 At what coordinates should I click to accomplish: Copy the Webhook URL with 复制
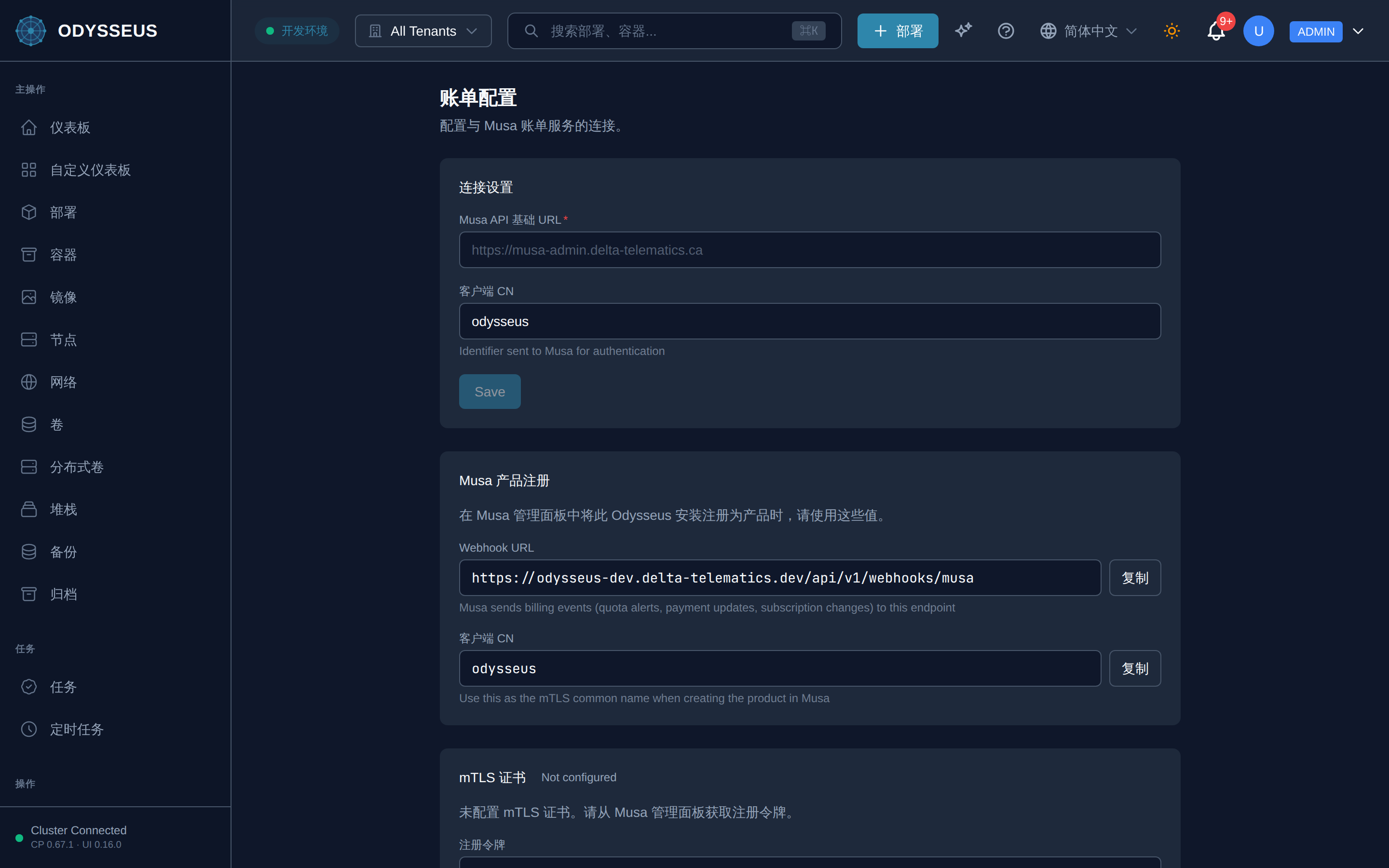pyautogui.click(x=1135, y=578)
